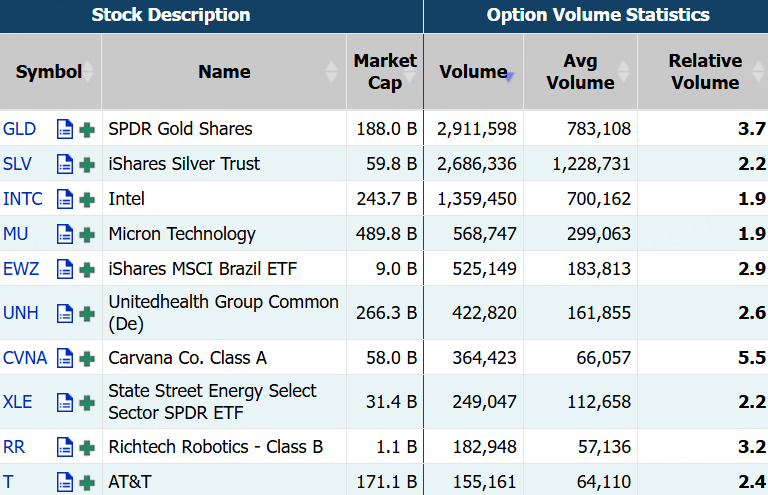Open the RR quote details icon

(x=66, y=447)
